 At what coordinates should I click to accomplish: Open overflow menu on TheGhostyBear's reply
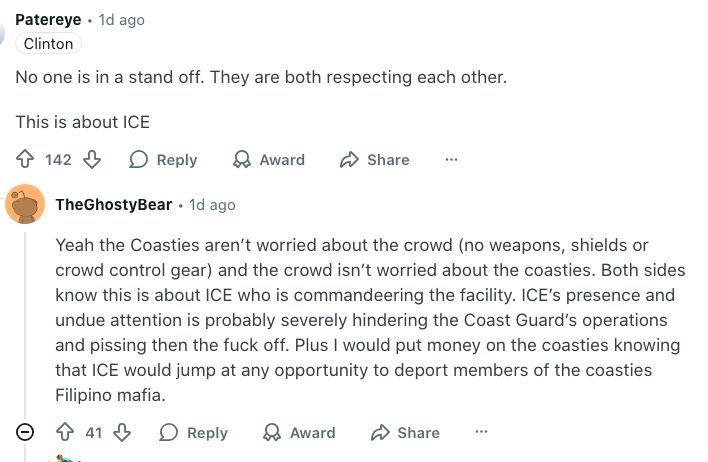pyautogui.click(x=481, y=433)
